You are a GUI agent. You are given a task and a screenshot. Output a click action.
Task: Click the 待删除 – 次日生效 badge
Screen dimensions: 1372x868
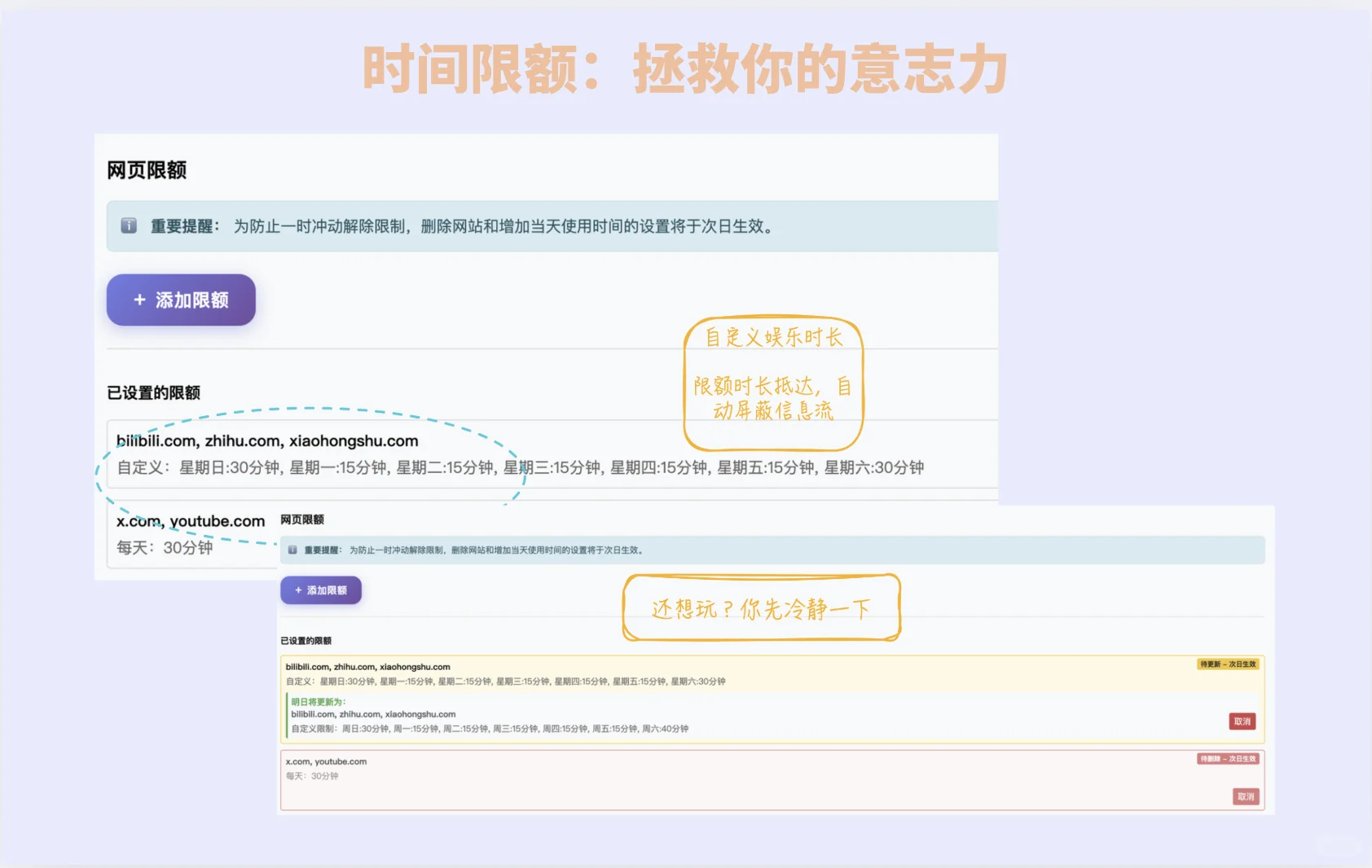pyautogui.click(x=1229, y=759)
